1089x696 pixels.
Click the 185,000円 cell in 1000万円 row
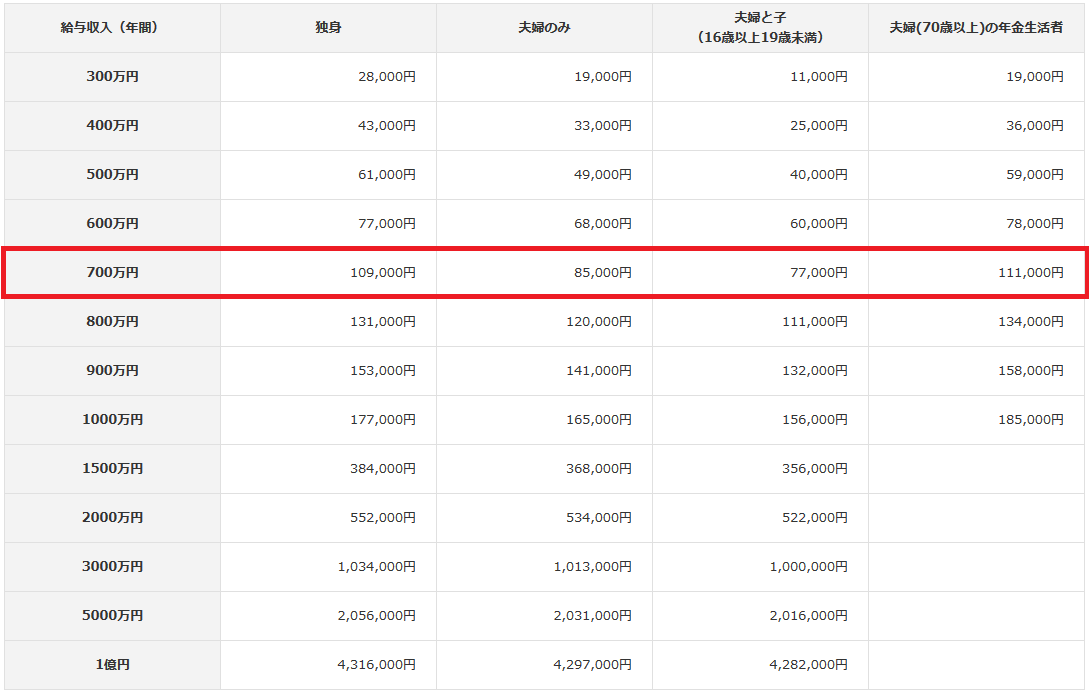(1031, 420)
